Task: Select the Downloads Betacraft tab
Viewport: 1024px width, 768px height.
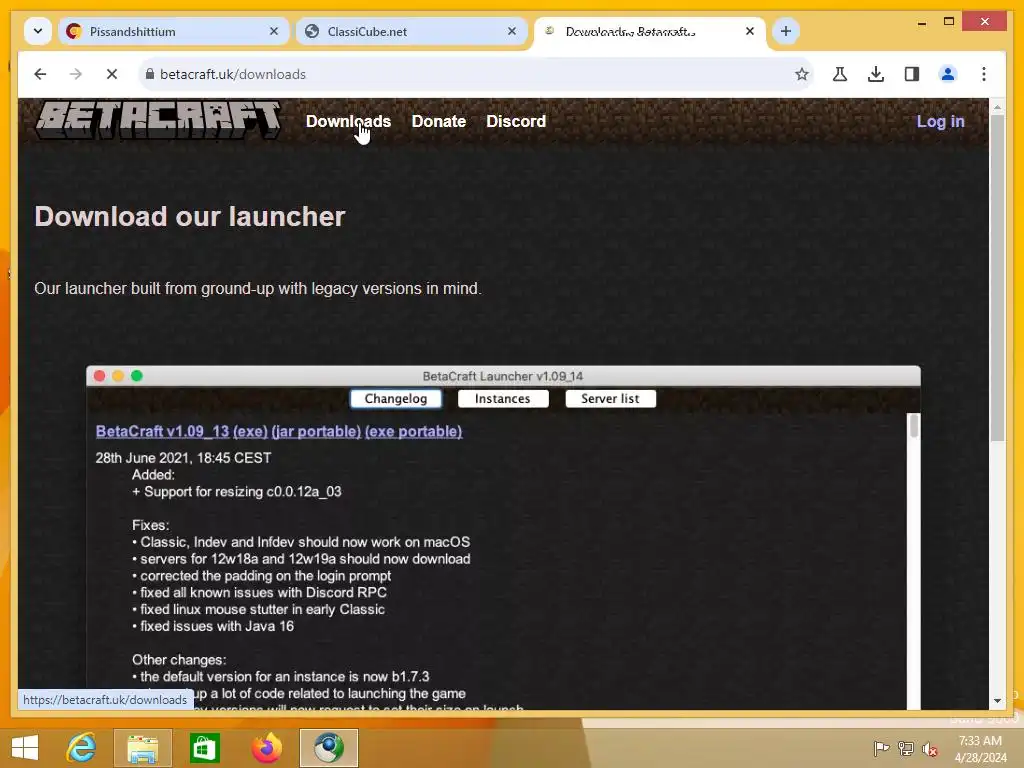Action: click(650, 31)
